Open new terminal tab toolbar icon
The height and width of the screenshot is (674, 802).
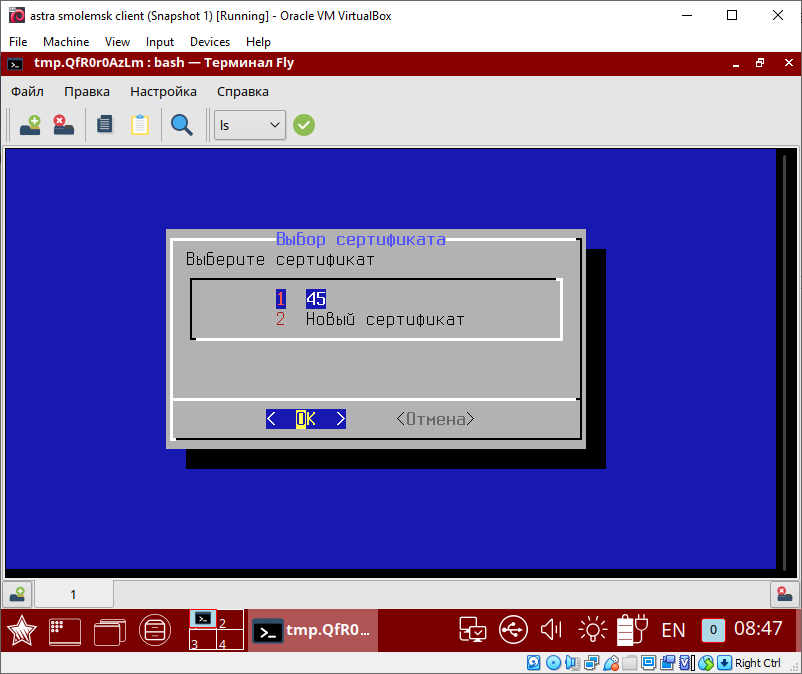click(30, 125)
